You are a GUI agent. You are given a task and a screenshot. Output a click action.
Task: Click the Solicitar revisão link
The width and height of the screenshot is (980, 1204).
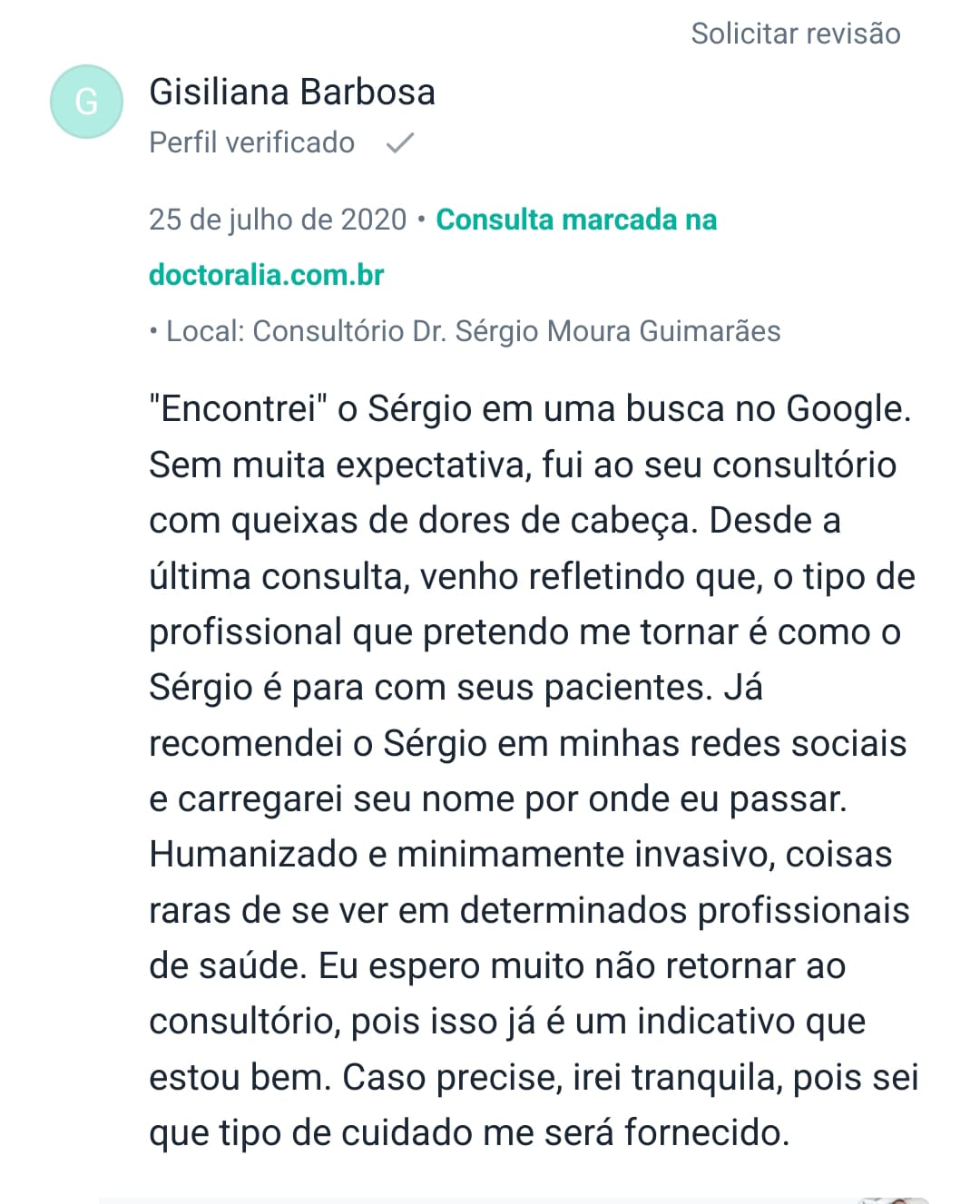795,34
